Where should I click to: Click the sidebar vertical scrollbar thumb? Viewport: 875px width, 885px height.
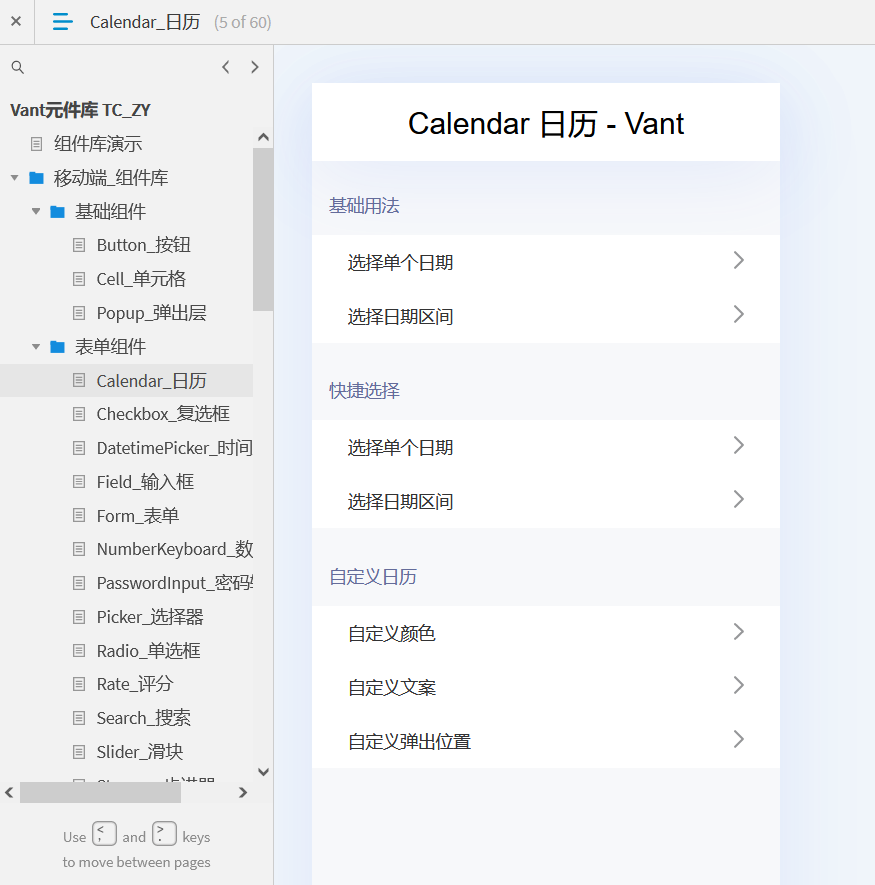[x=263, y=229]
